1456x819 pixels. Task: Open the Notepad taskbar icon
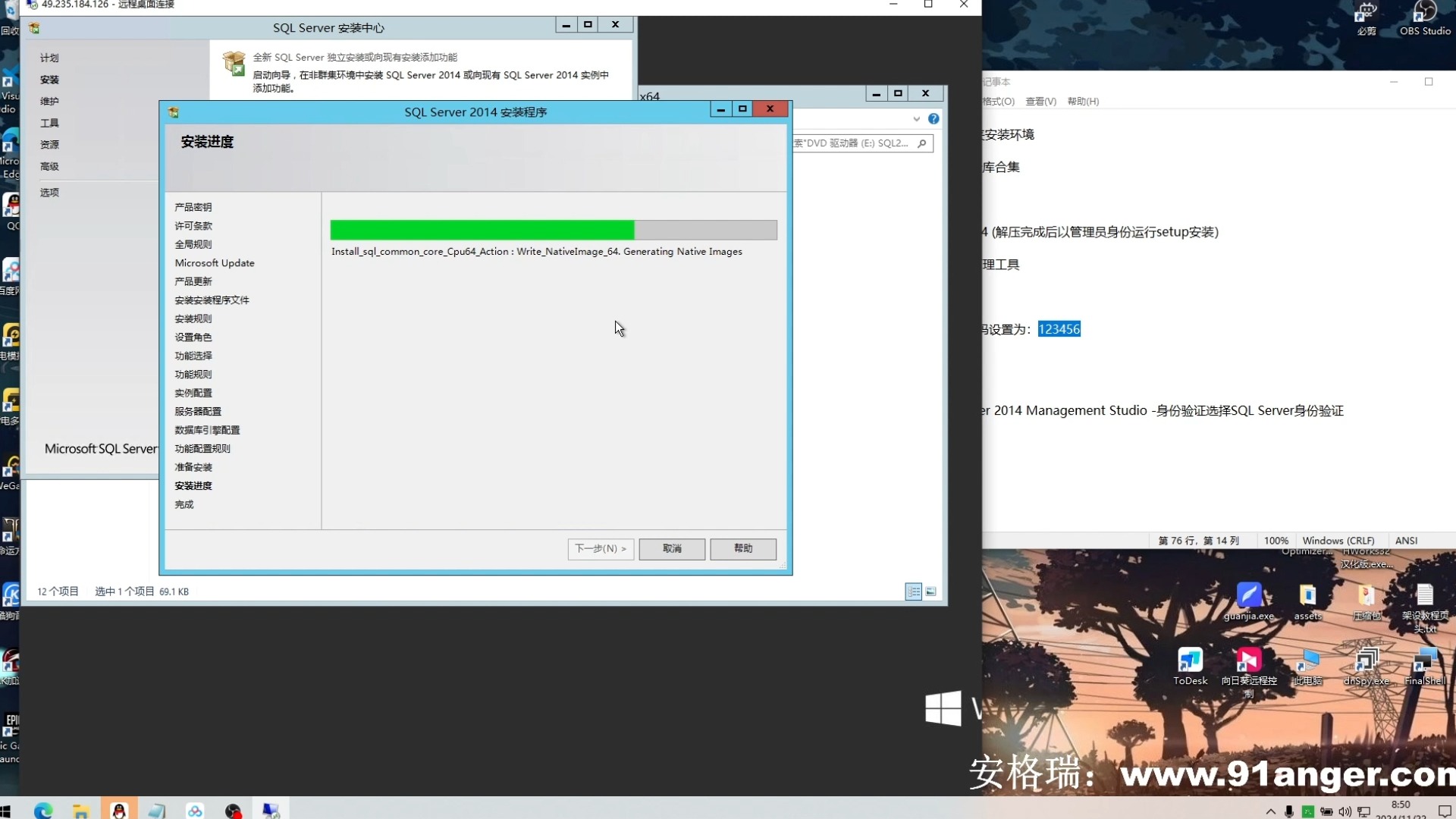click(x=157, y=811)
